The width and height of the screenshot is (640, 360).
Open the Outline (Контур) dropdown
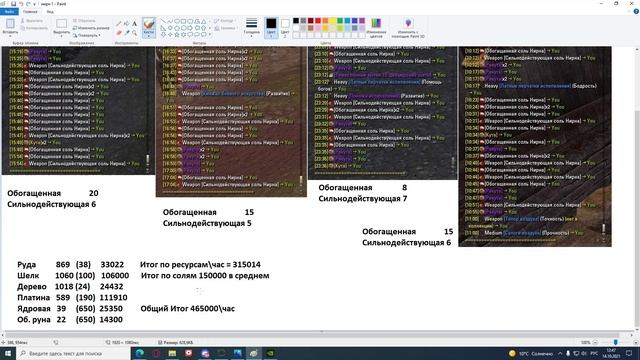[225, 20]
